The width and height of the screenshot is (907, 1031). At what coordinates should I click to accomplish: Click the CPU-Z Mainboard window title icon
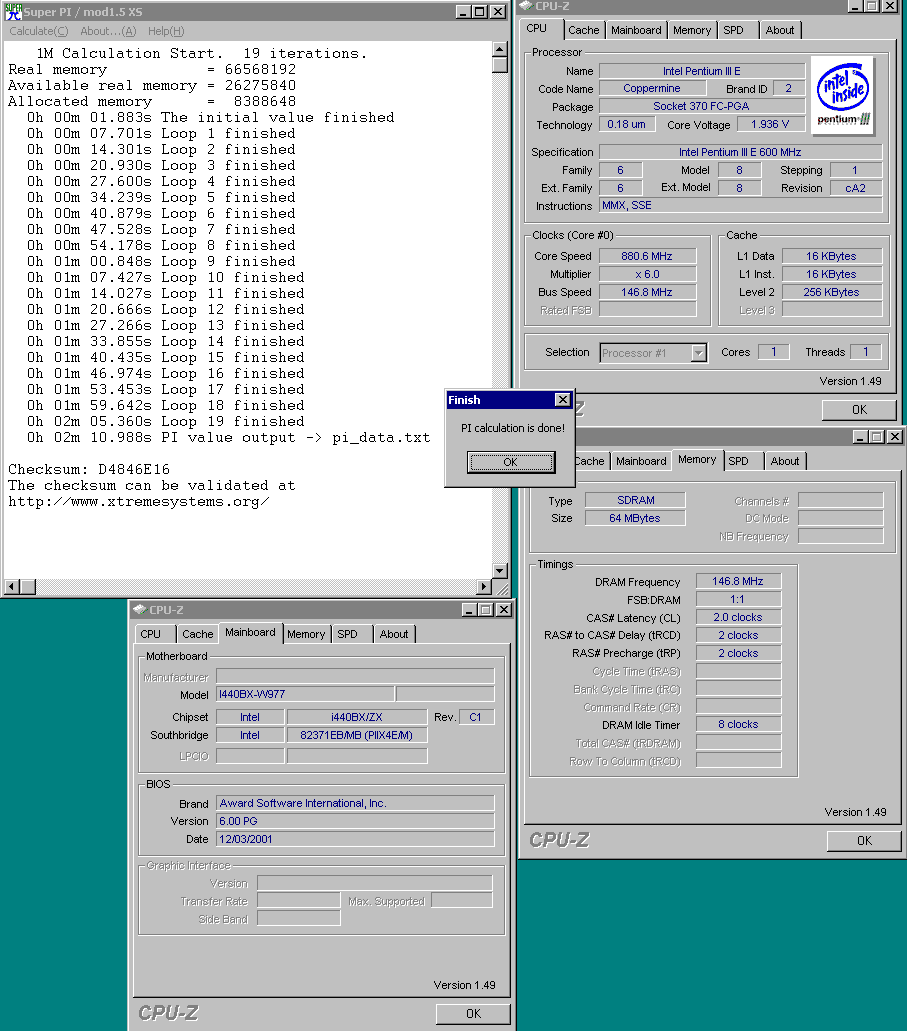[139, 610]
